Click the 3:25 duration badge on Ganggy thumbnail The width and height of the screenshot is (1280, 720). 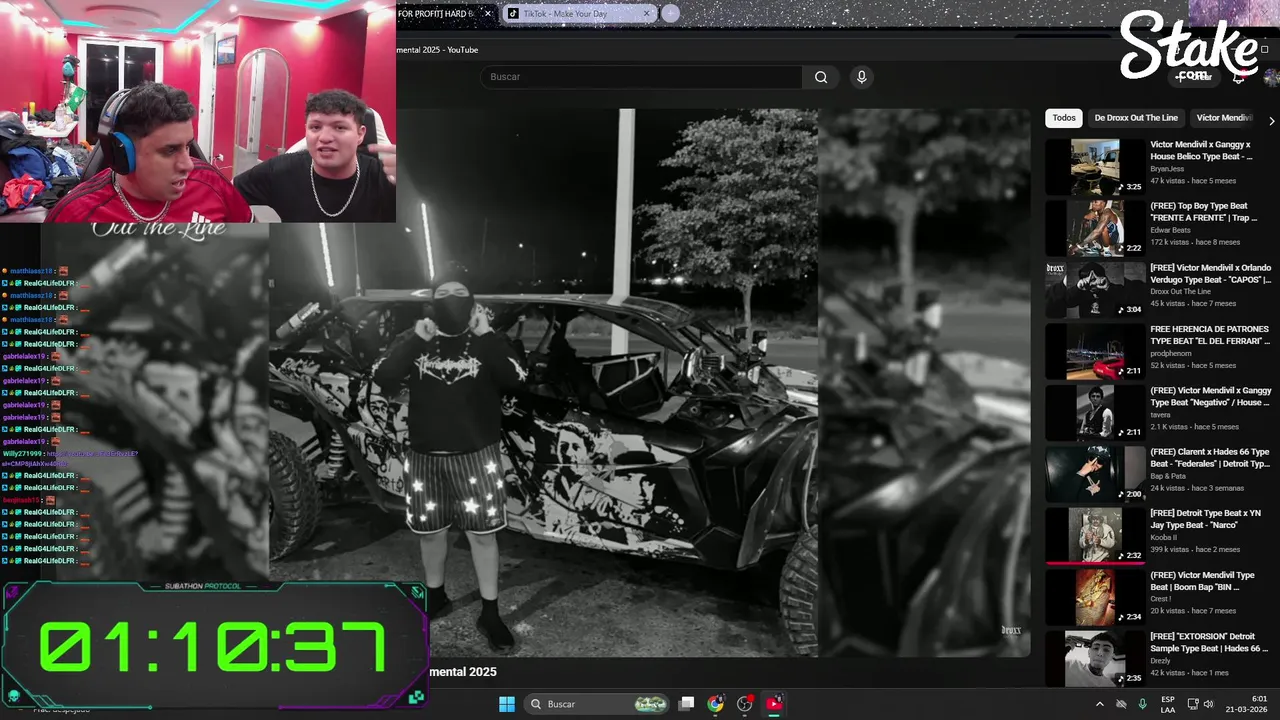[x=1130, y=187]
